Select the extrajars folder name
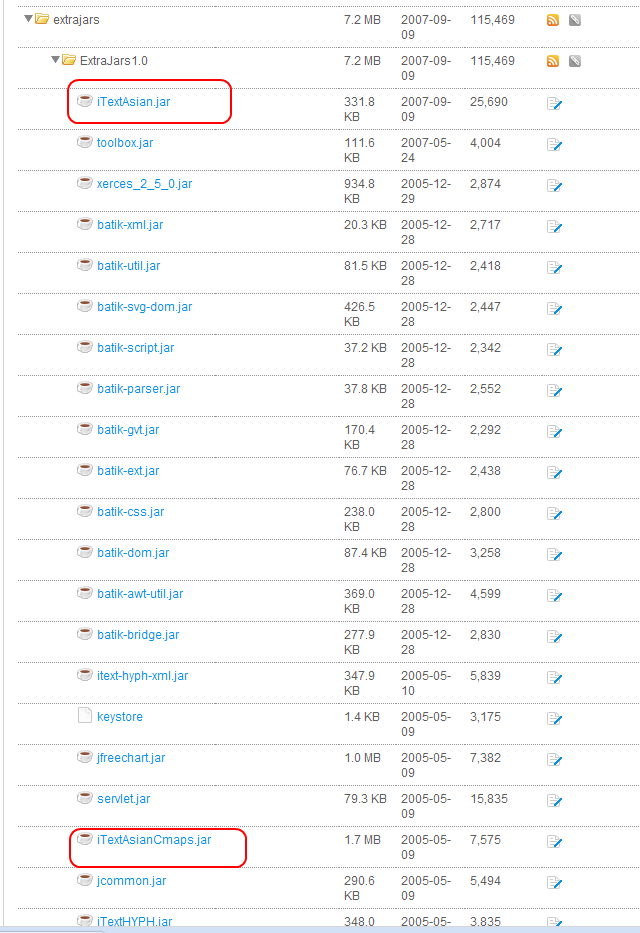The width and height of the screenshot is (640, 933). 76,20
